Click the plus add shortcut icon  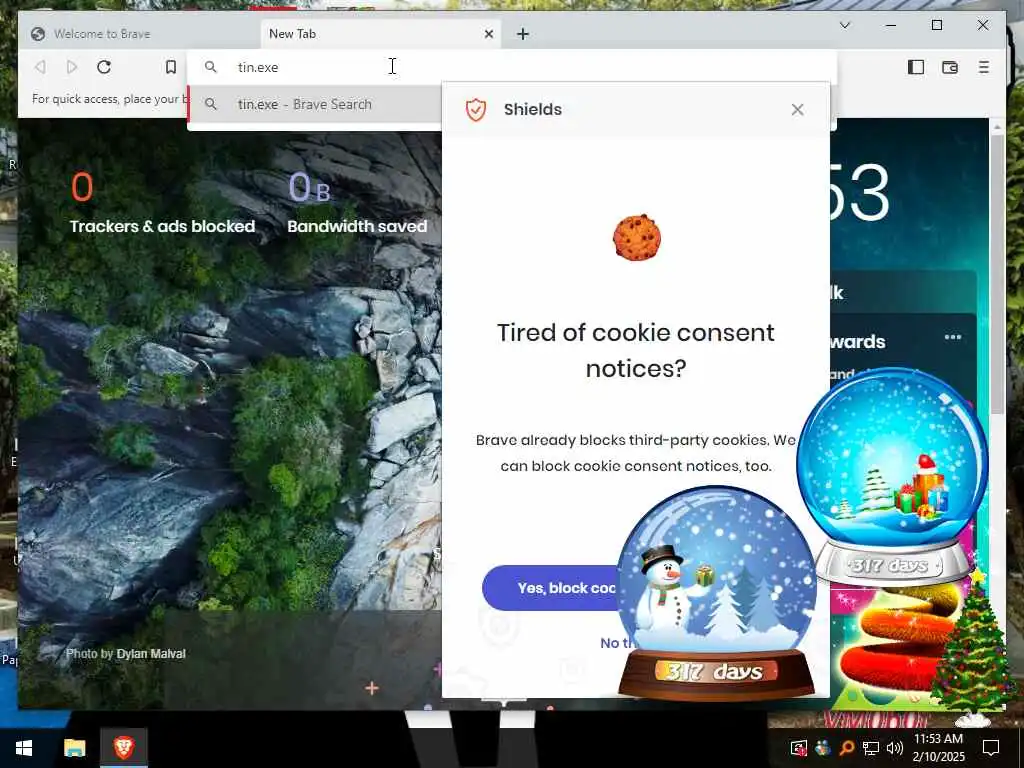(372, 688)
